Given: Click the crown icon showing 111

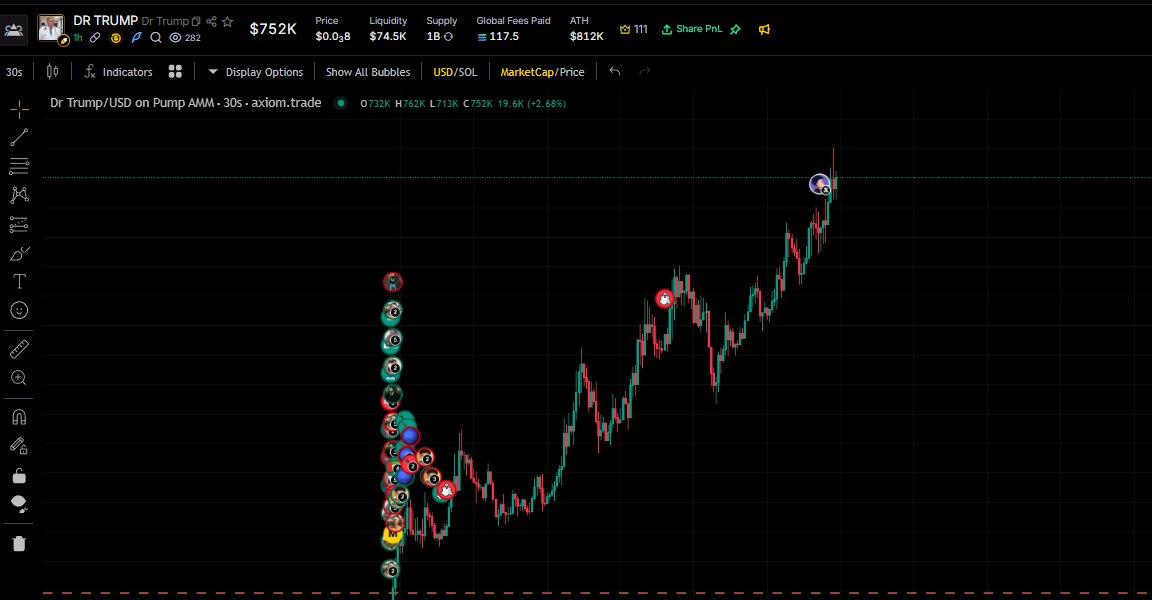Looking at the screenshot, I should [x=633, y=29].
